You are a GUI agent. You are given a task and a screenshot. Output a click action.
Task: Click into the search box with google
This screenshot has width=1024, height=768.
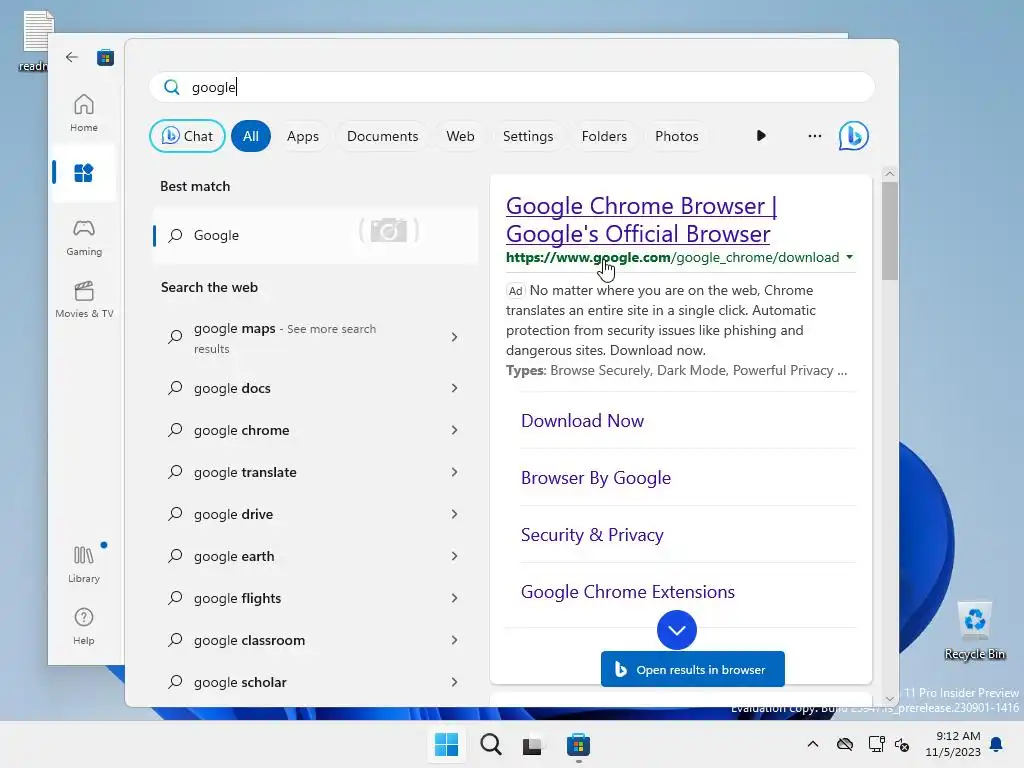[511, 87]
